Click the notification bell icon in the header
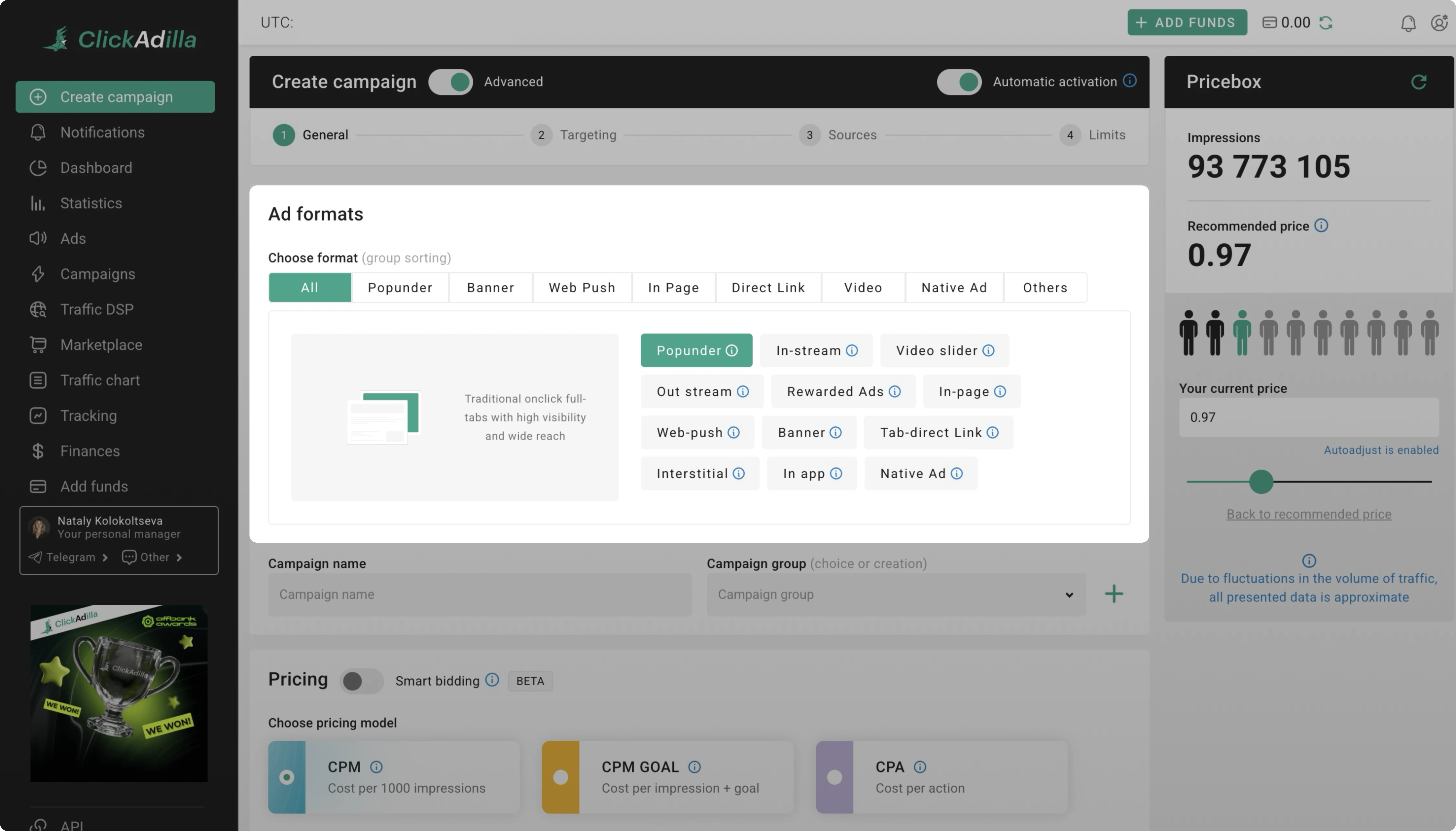Viewport: 1456px width, 831px height. (x=1408, y=23)
